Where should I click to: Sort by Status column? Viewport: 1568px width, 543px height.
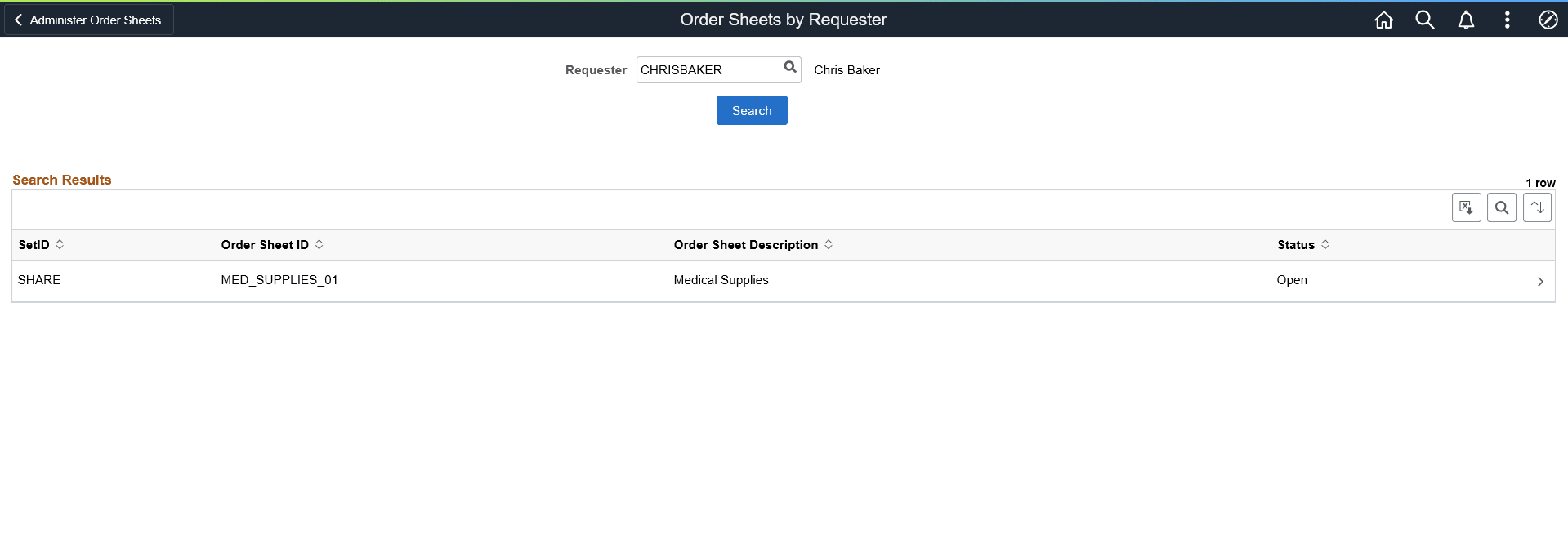pos(1303,245)
